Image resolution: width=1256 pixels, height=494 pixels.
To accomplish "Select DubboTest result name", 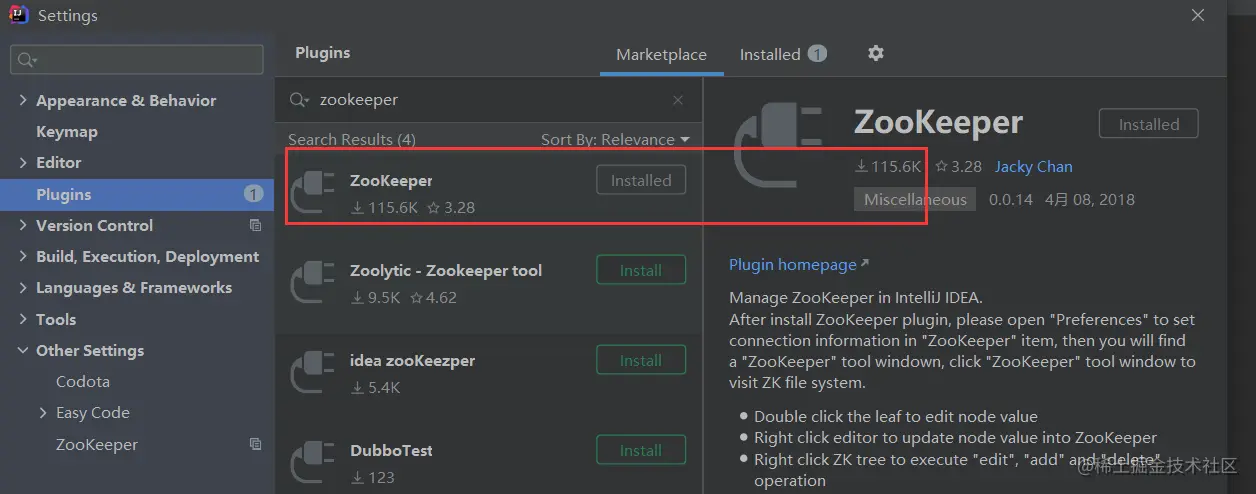I will pyautogui.click(x=391, y=450).
